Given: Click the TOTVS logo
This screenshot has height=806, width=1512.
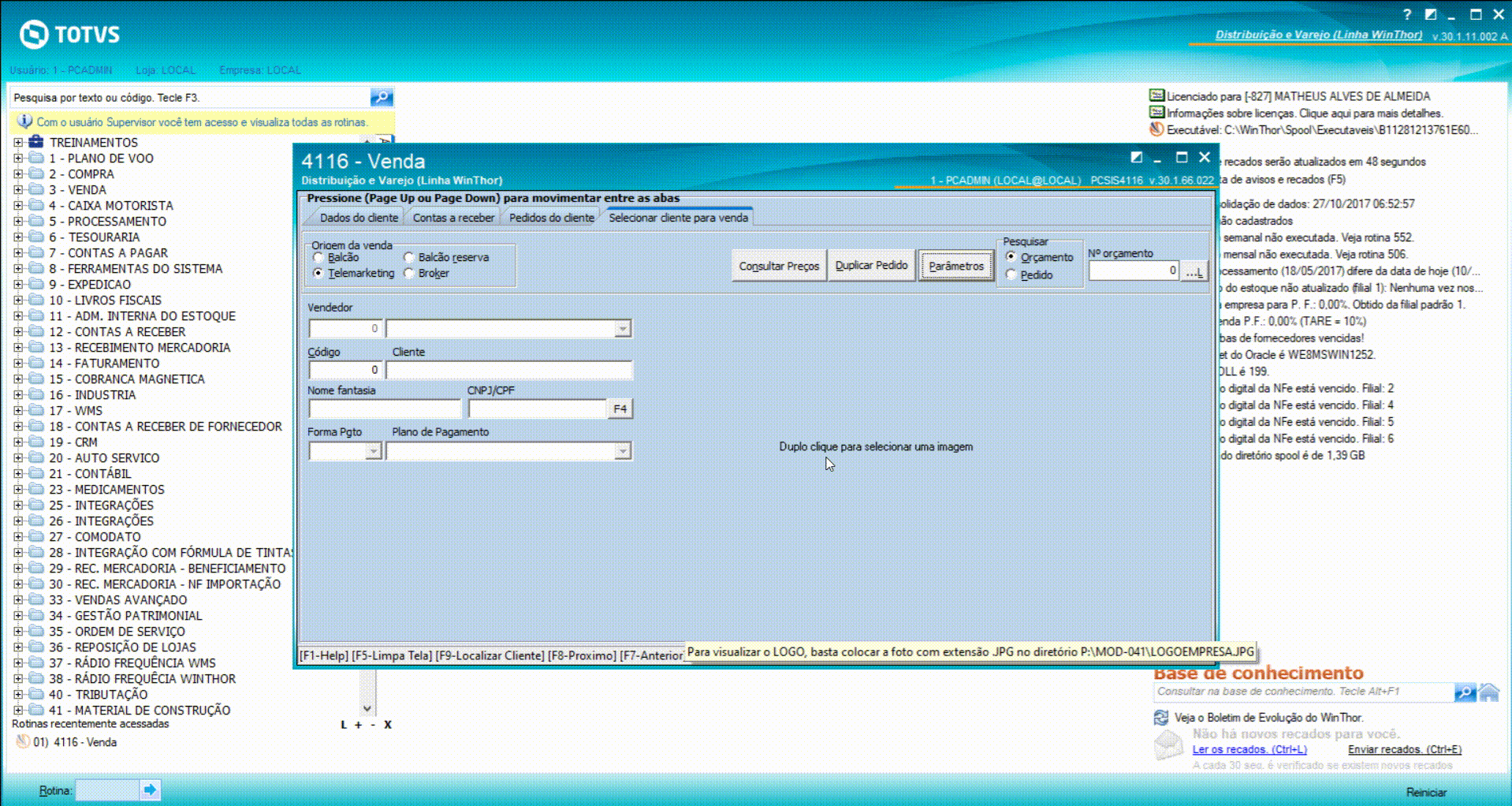Looking at the screenshot, I should coord(69,34).
